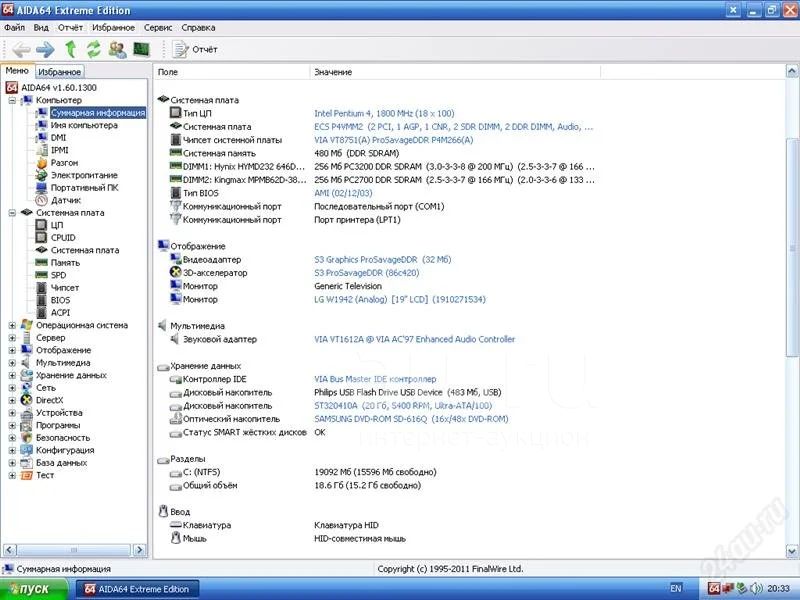Collapse the Системная плата tree node

12,213
